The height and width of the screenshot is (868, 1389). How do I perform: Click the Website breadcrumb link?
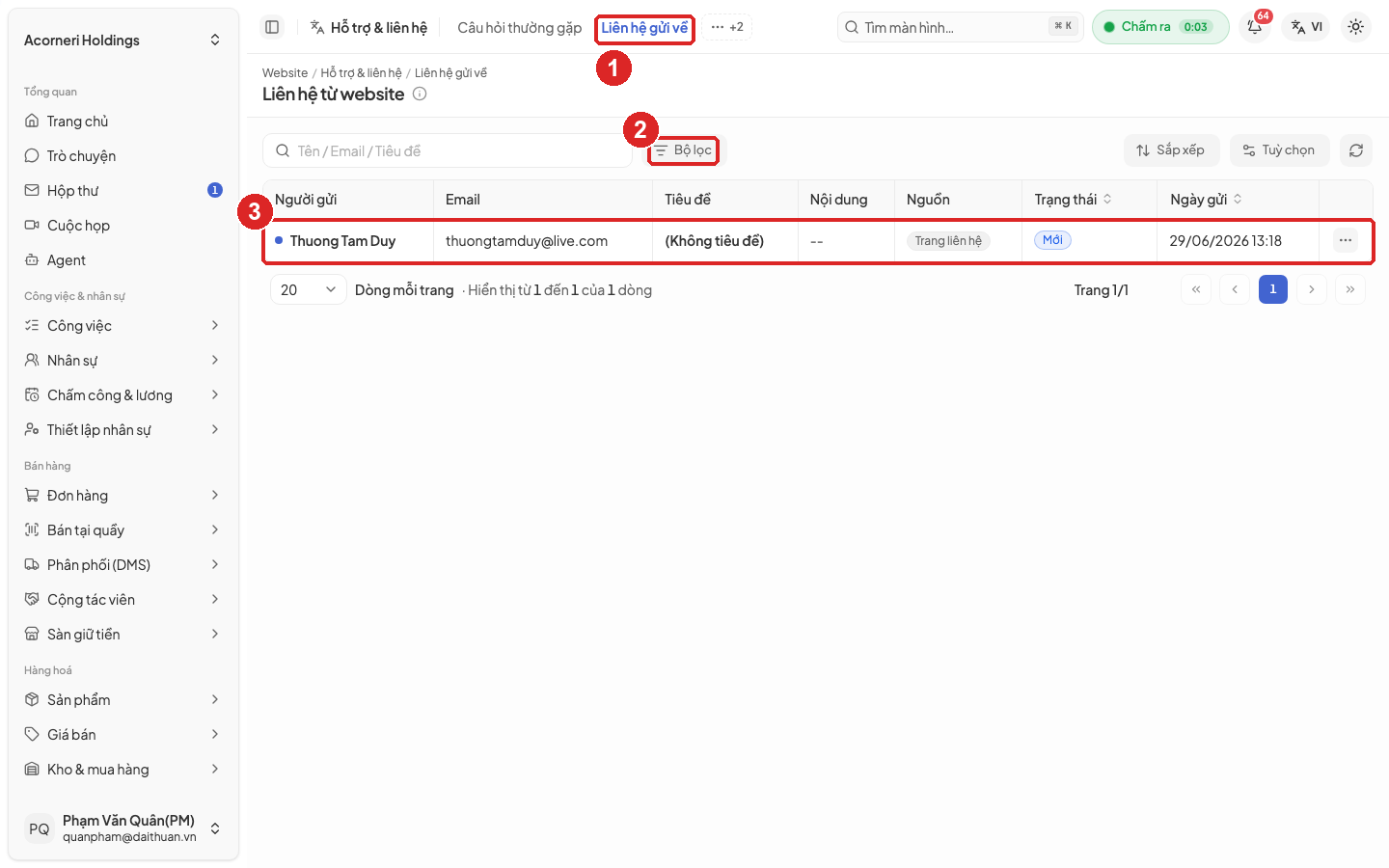(285, 73)
